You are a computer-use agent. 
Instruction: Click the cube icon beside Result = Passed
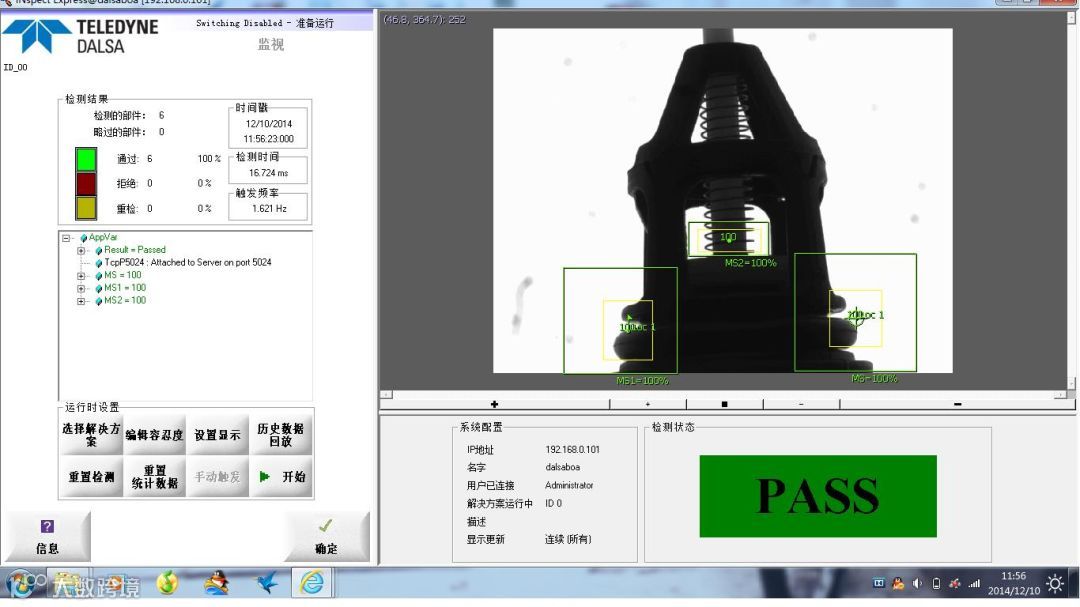(x=98, y=250)
